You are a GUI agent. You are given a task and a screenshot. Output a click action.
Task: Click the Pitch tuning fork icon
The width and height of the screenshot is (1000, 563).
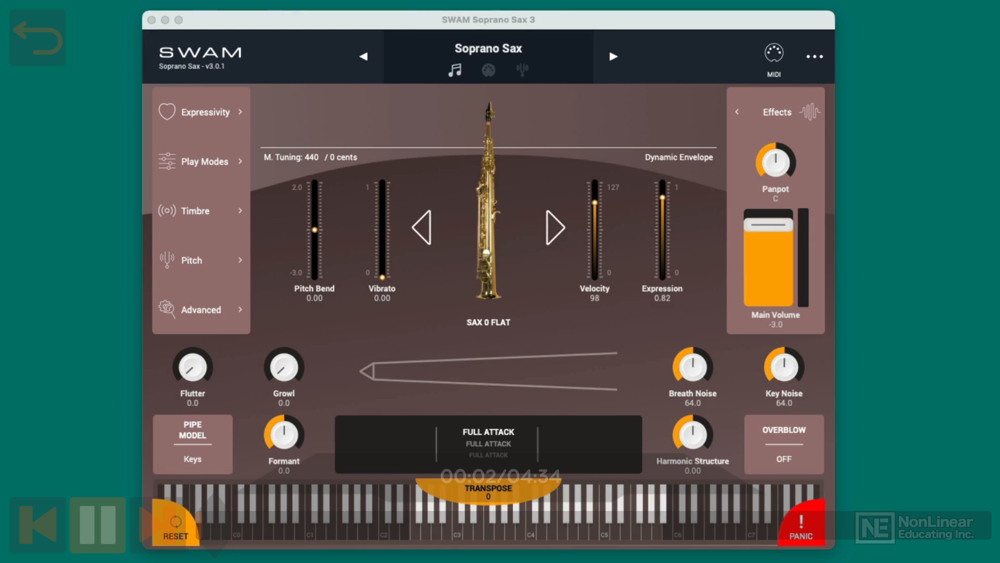point(167,260)
